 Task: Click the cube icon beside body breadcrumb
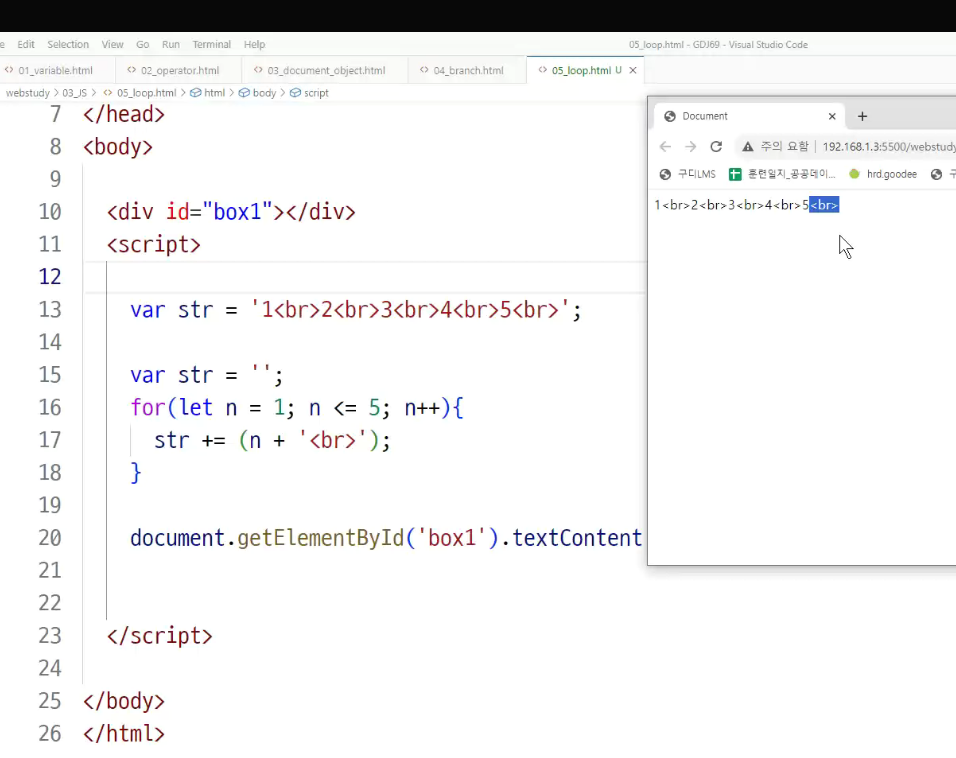pyautogui.click(x=244, y=93)
